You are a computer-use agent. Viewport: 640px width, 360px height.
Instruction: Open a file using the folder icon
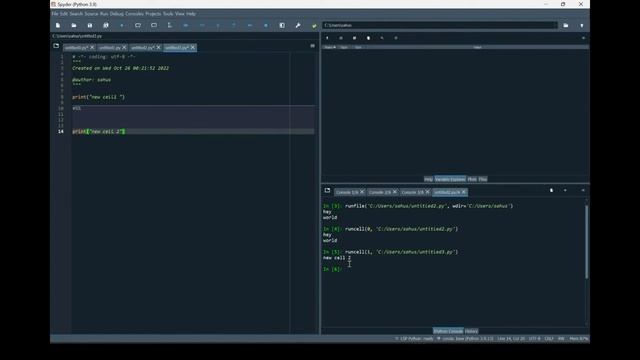[74, 25]
